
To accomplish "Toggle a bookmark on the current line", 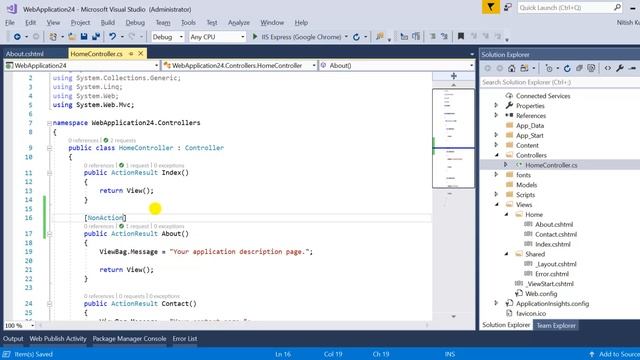I will 461,37.
